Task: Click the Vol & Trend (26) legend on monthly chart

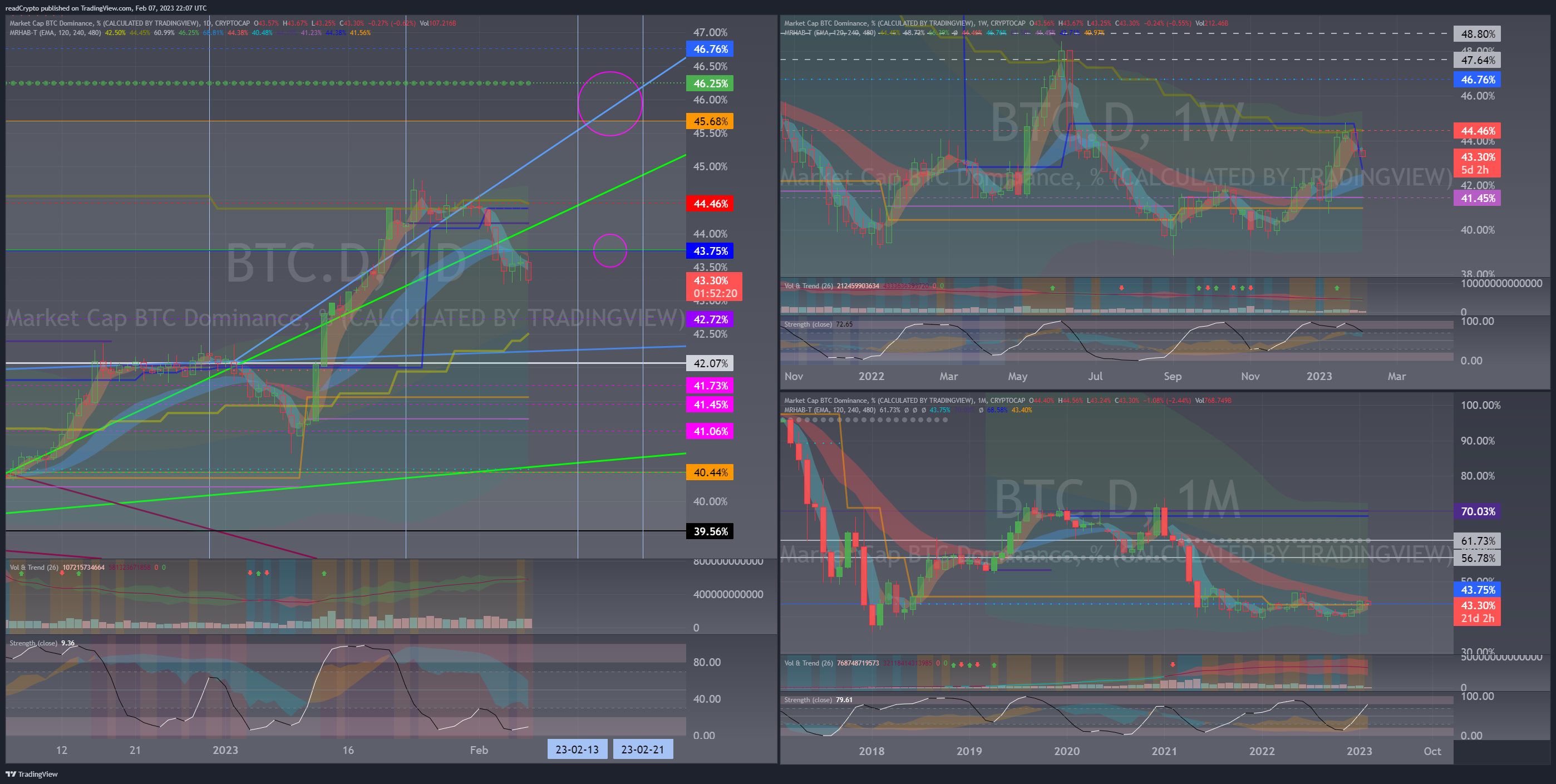Action: (x=808, y=663)
